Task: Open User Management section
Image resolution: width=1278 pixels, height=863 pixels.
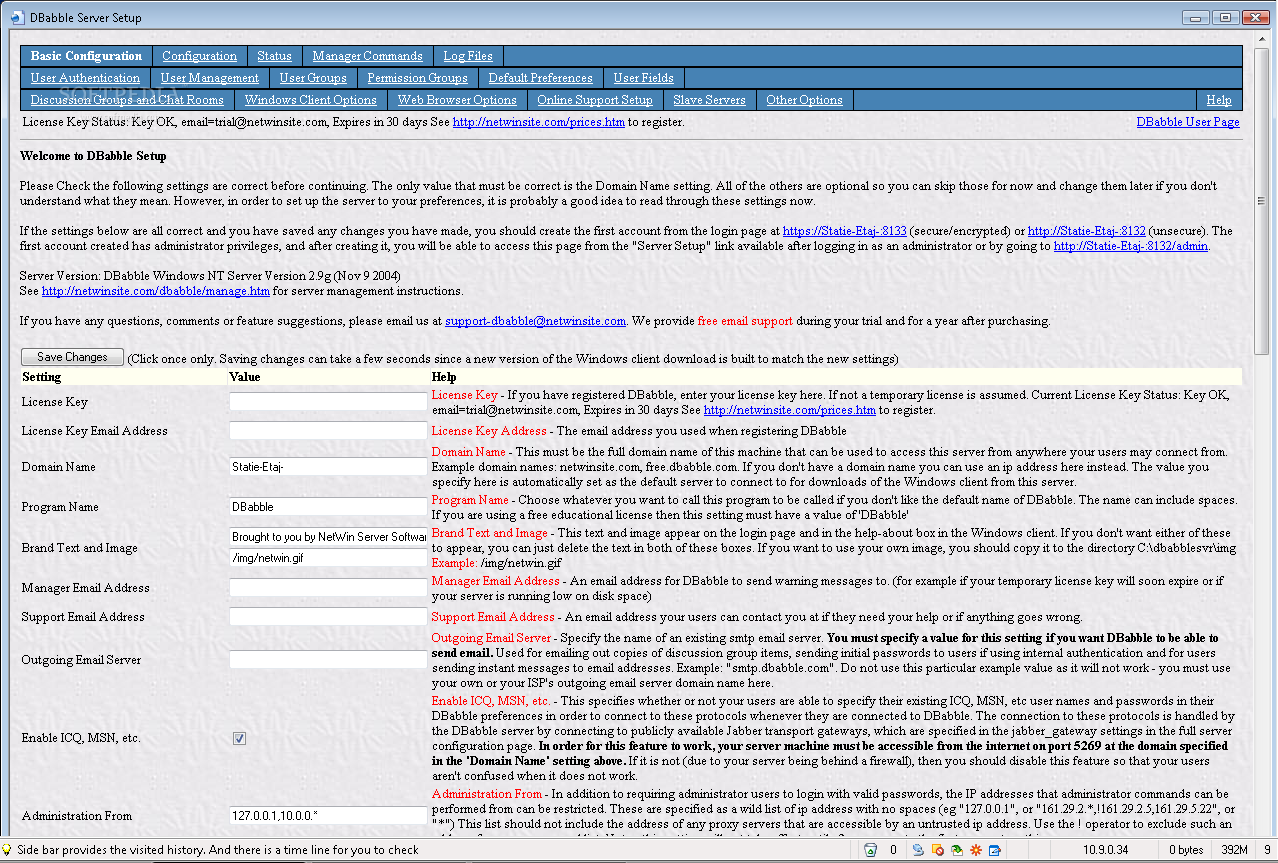Action: (209, 78)
